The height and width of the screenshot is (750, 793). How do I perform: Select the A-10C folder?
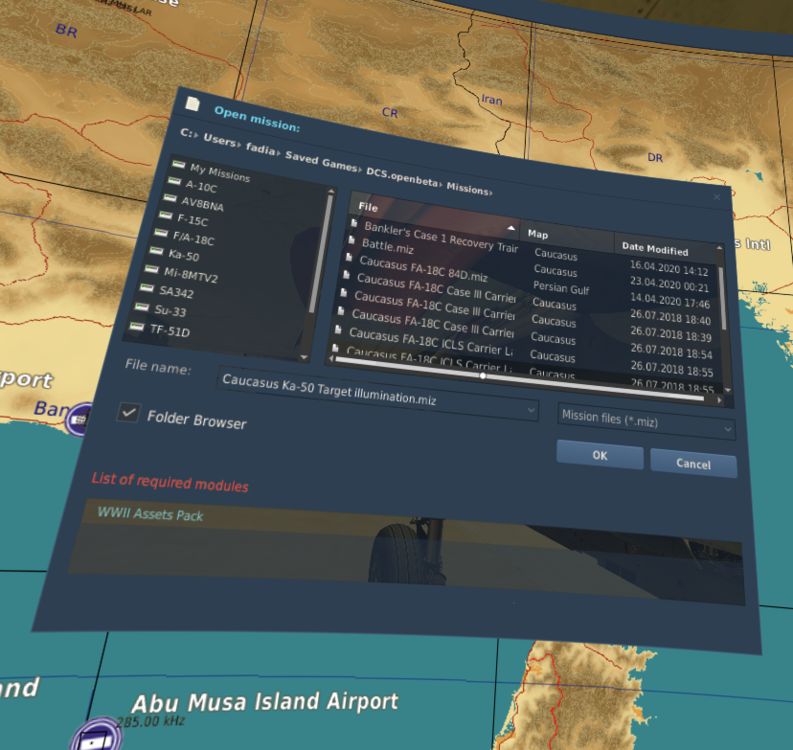click(x=201, y=186)
